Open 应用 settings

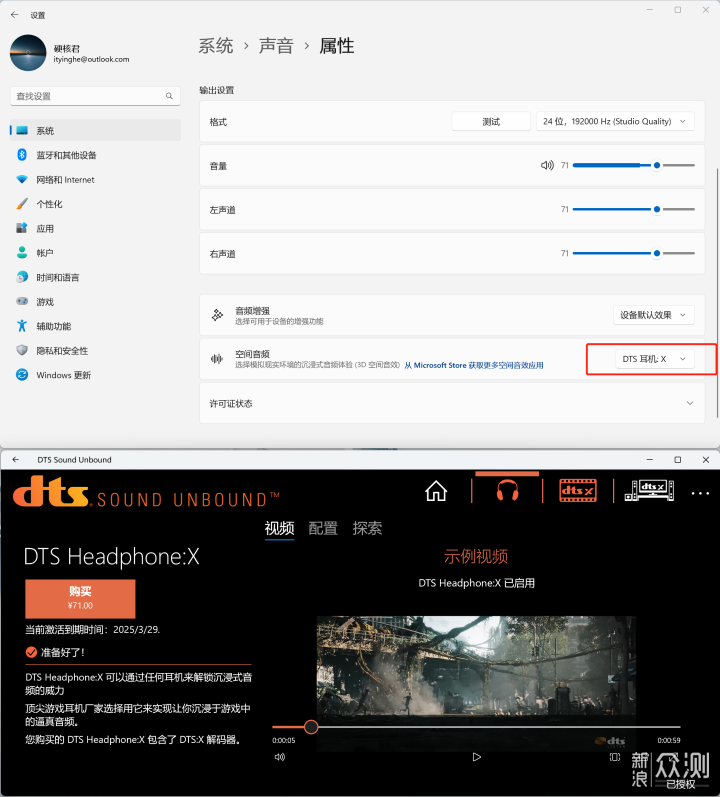coord(95,228)
